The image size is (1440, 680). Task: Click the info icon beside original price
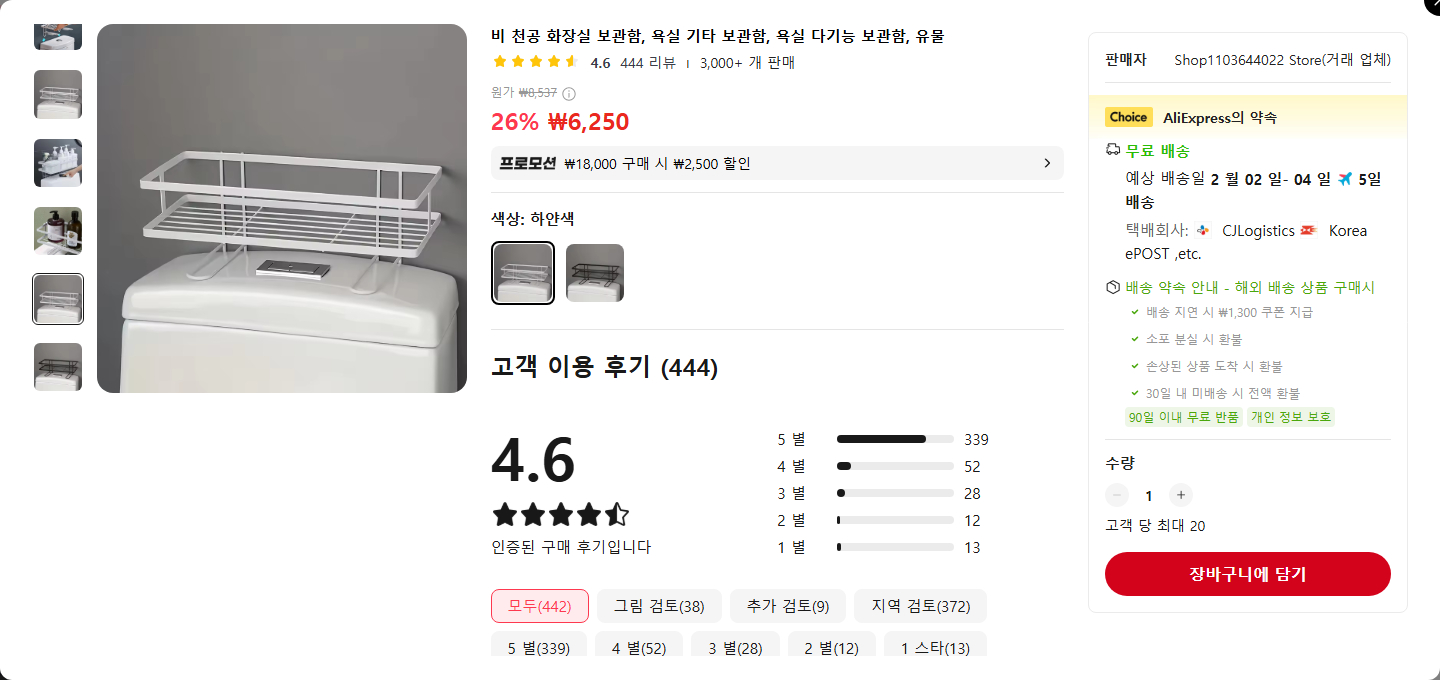569,94
